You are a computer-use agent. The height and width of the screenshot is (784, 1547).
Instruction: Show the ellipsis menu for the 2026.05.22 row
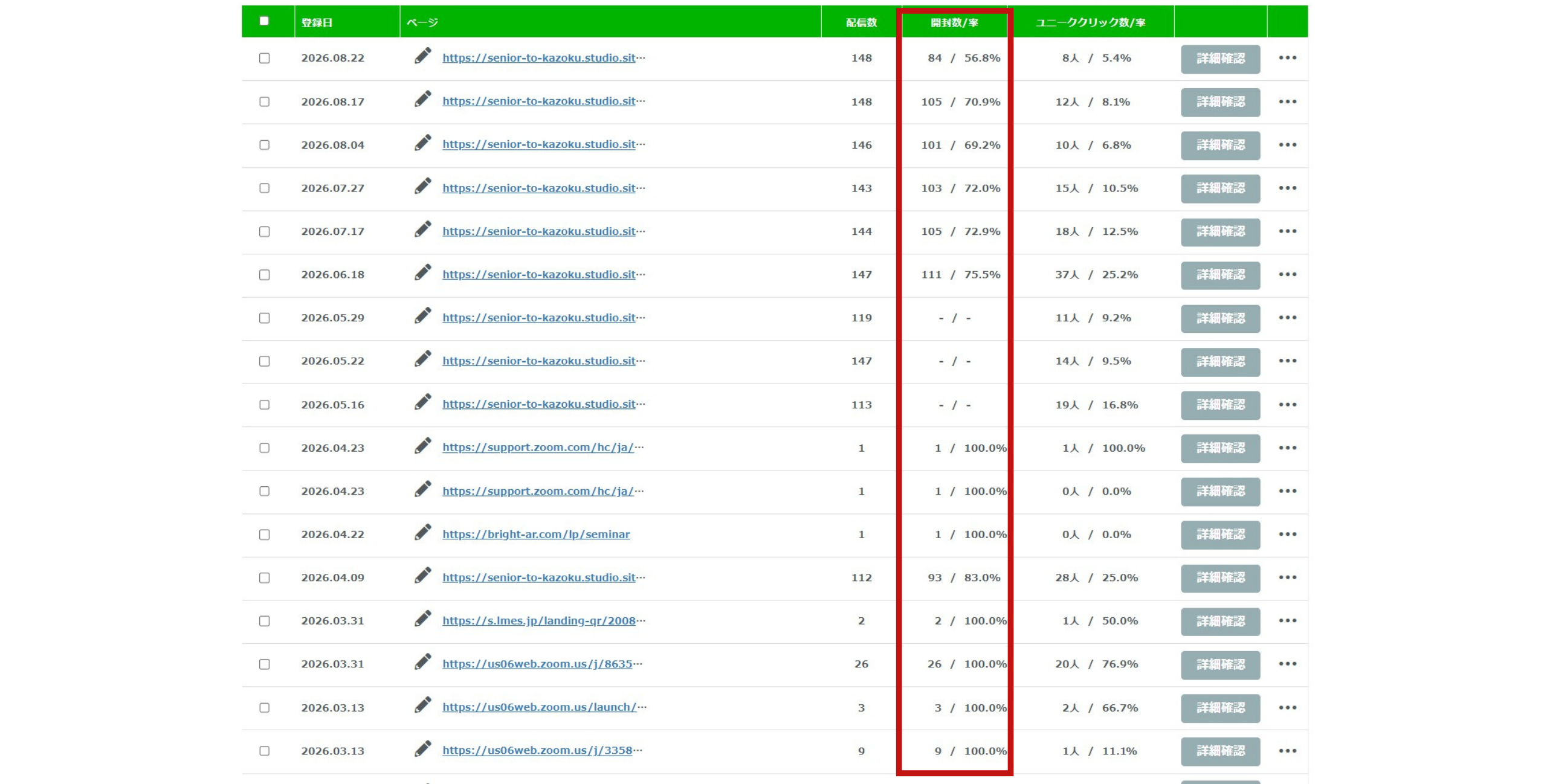pyautogui.click(x=1287, y=361)
